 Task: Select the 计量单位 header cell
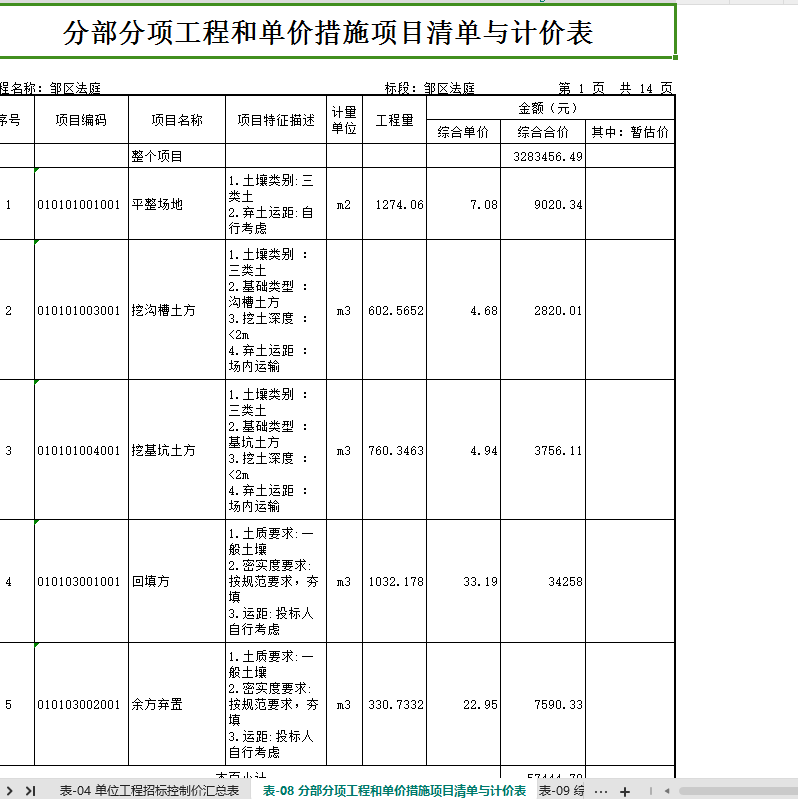344,120
